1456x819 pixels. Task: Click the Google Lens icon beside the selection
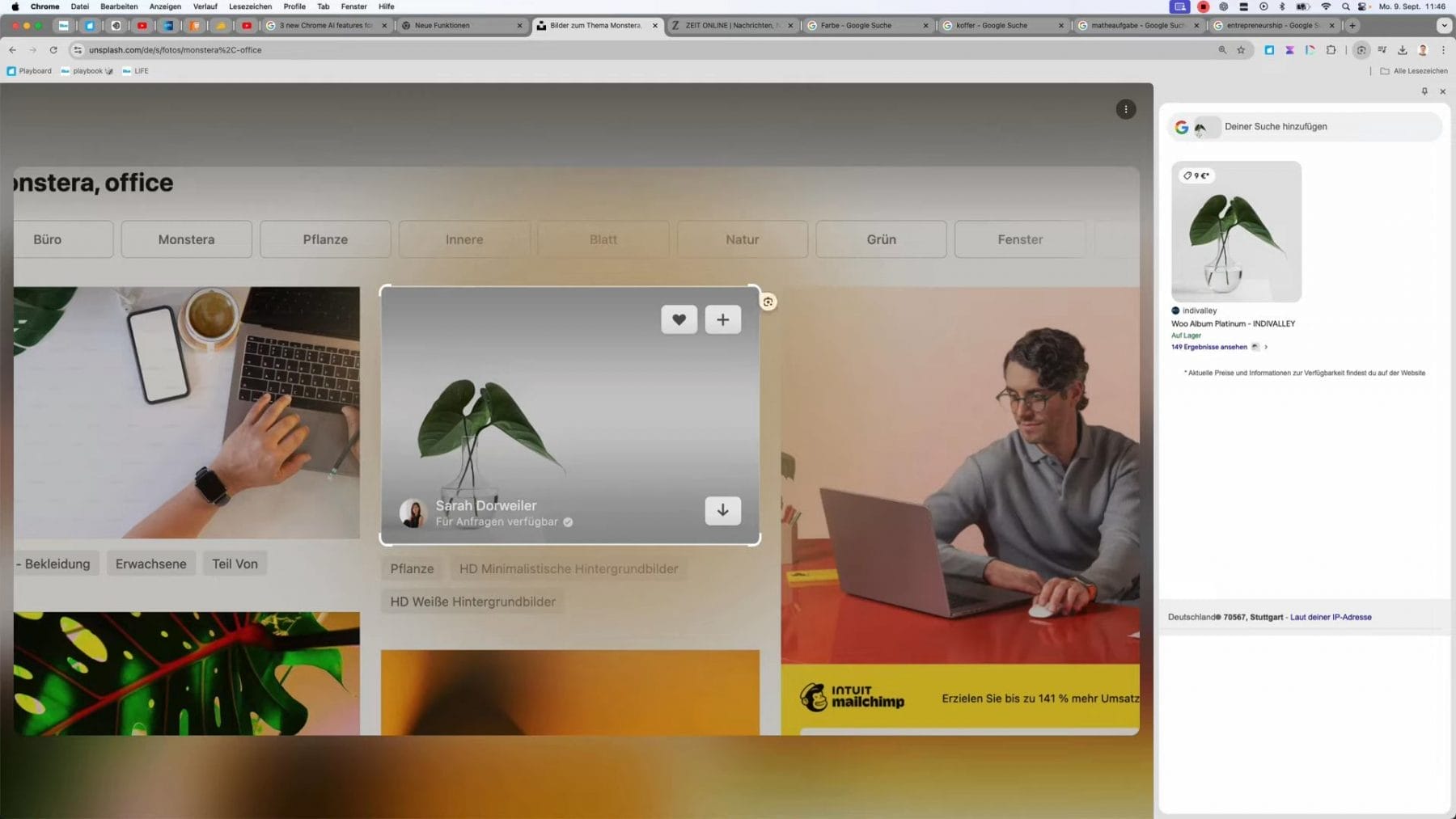pyautogui.click(x=768, y=302)
